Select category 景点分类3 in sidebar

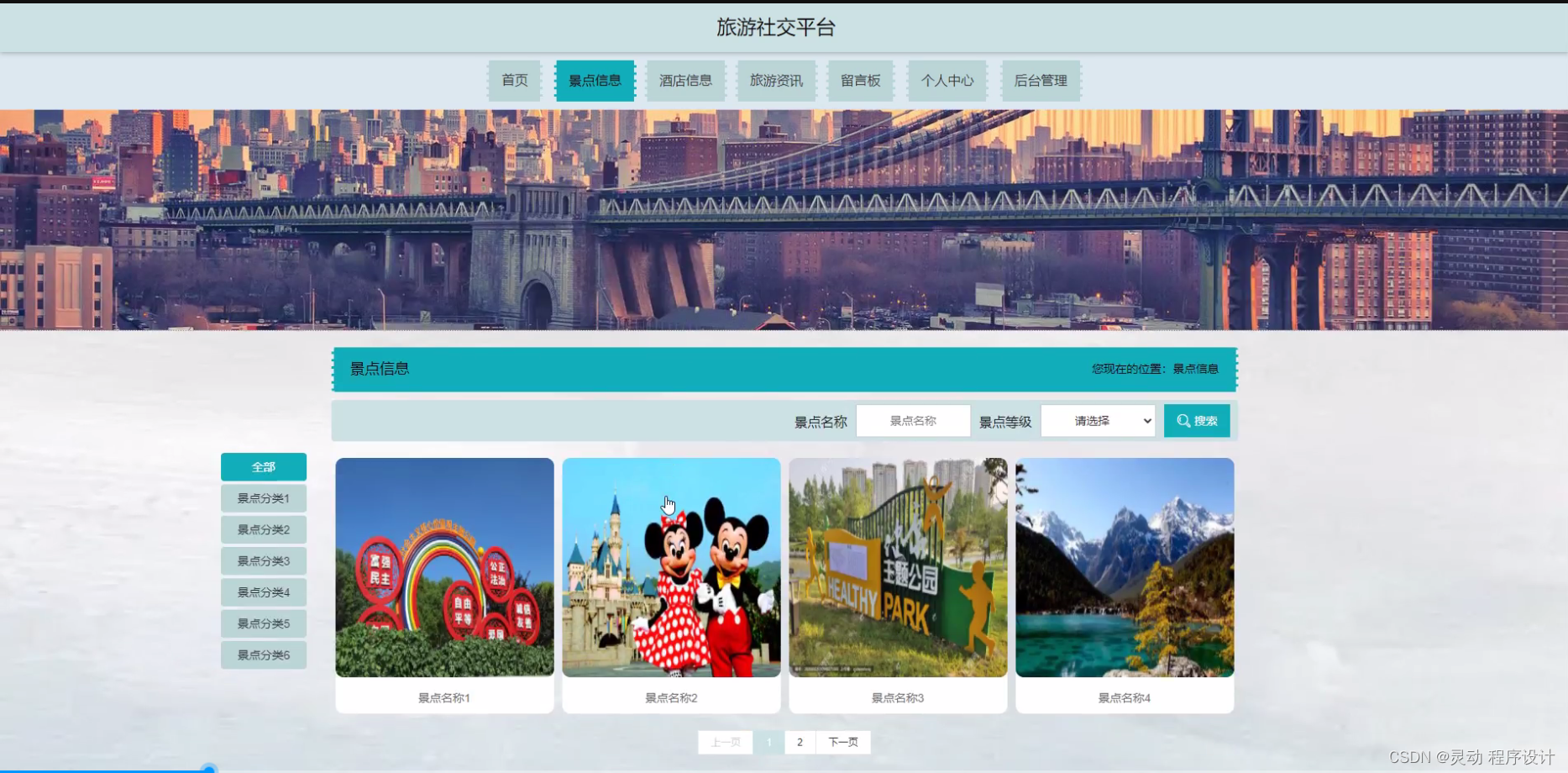click(x=263, y=560)
